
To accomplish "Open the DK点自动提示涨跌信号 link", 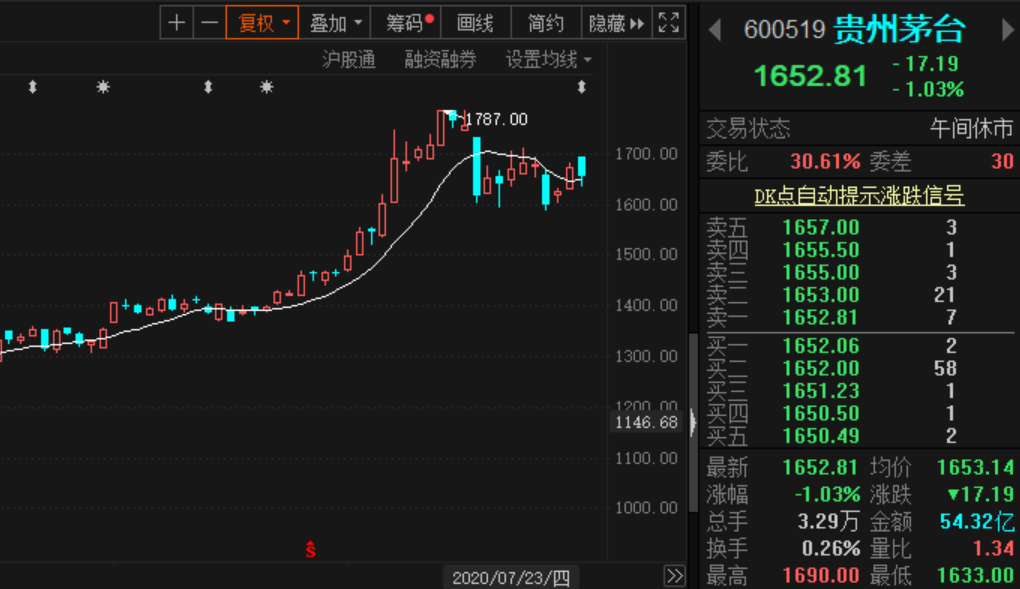I will click(x=859, y=197).
